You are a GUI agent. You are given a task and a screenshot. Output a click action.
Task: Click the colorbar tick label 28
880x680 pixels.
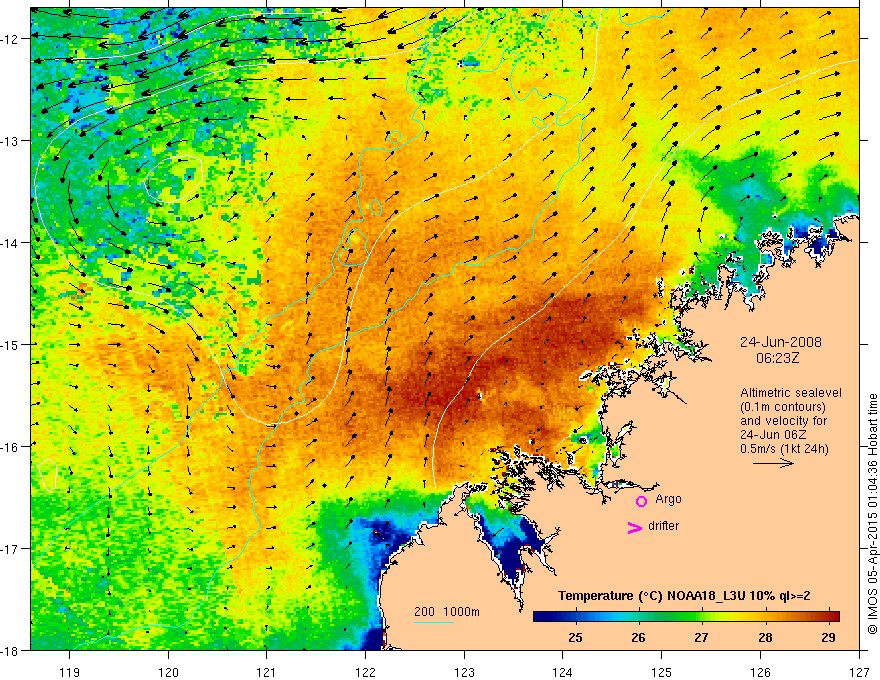coord(765,637)
